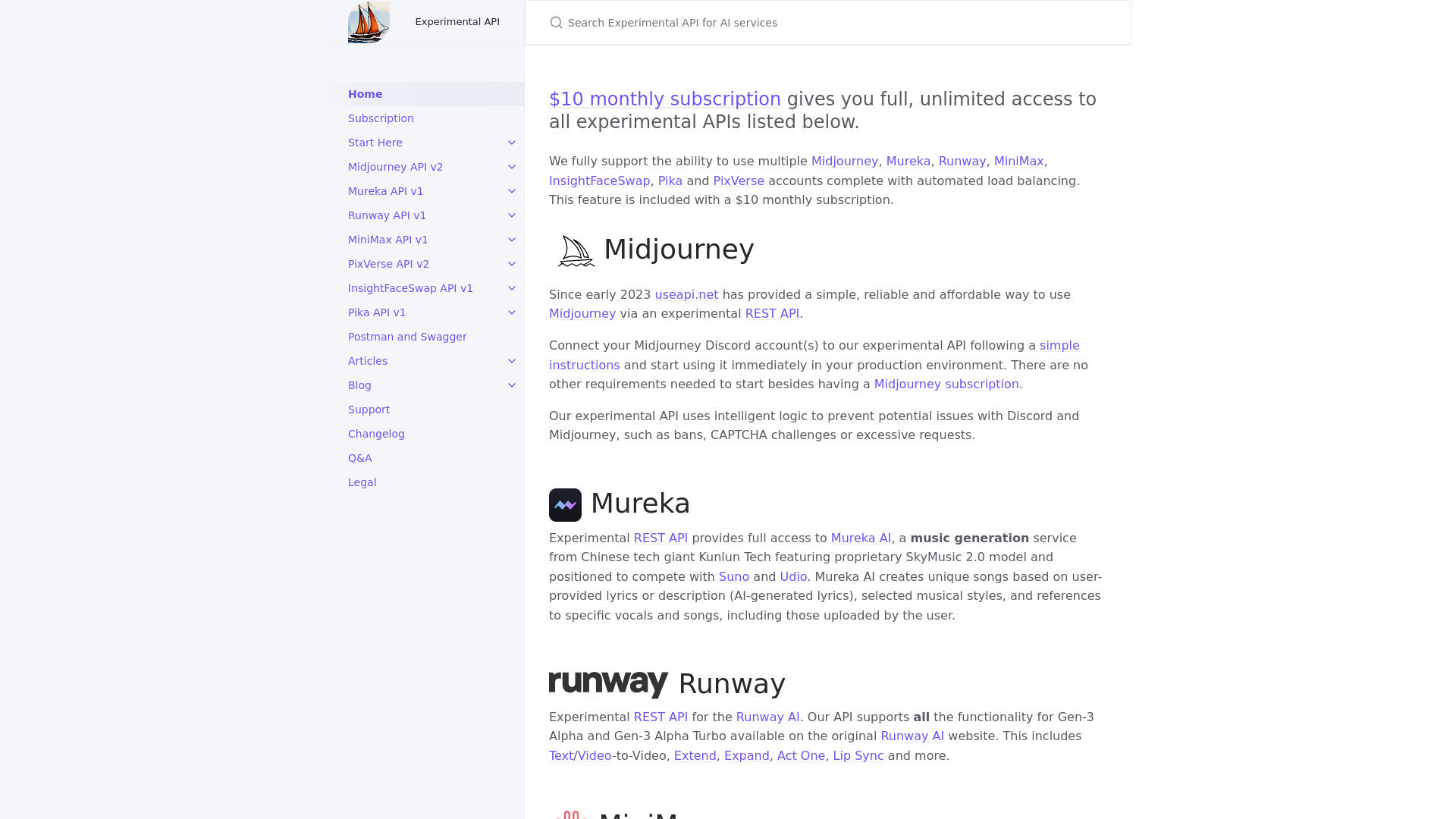Select the Q&A menu item
The height and width of the screenshot is (819, 1456).
click(360, 458)
